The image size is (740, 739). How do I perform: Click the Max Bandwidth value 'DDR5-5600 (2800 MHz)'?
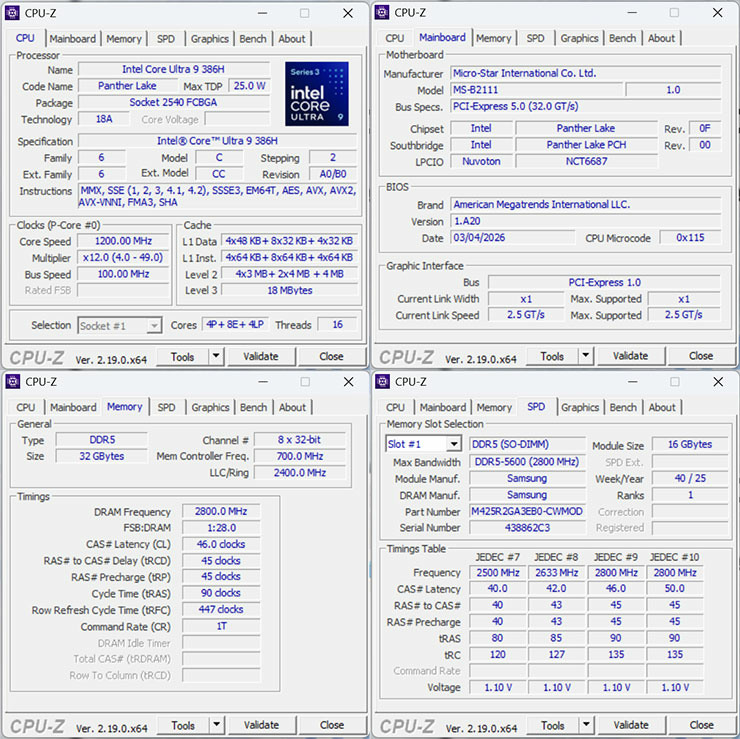tap(527, 462)
